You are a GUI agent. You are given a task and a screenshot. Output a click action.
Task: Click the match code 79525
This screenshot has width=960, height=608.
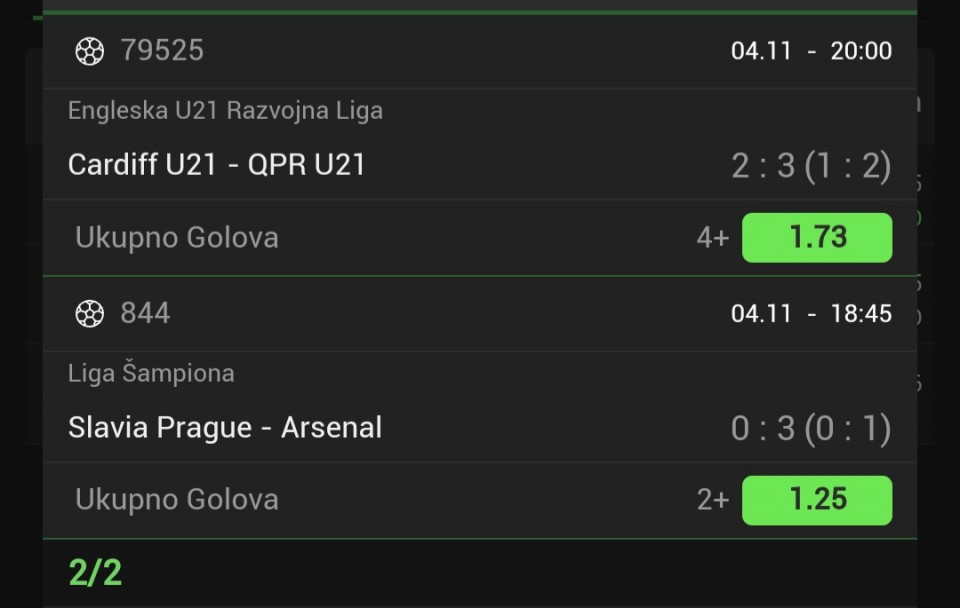(162, 51)
